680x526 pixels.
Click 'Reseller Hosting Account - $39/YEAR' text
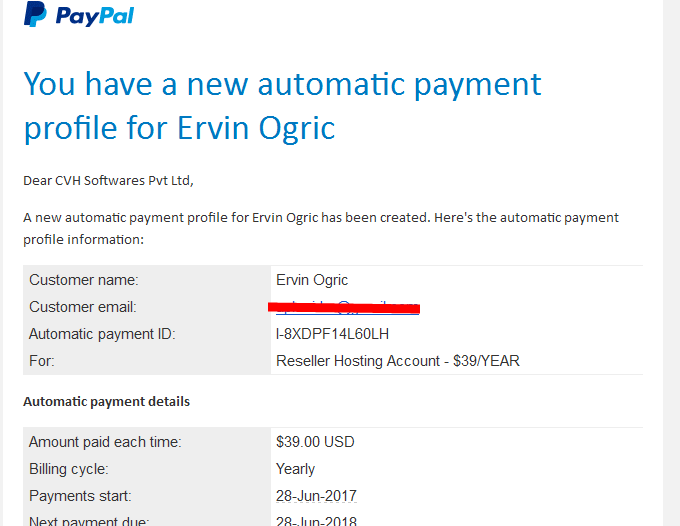point(398,361)
